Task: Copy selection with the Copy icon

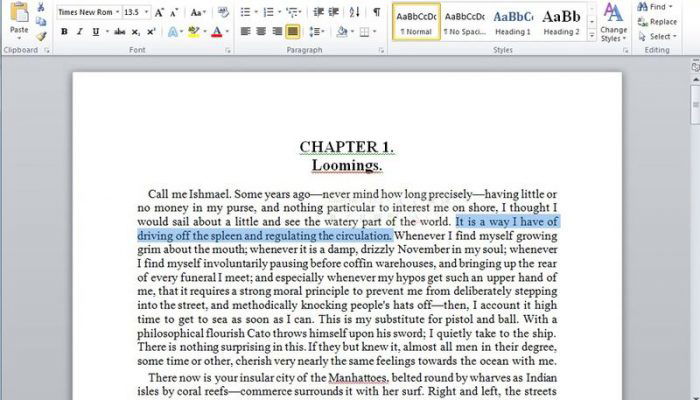Action: pyautogui.click(x=41, y=21)
